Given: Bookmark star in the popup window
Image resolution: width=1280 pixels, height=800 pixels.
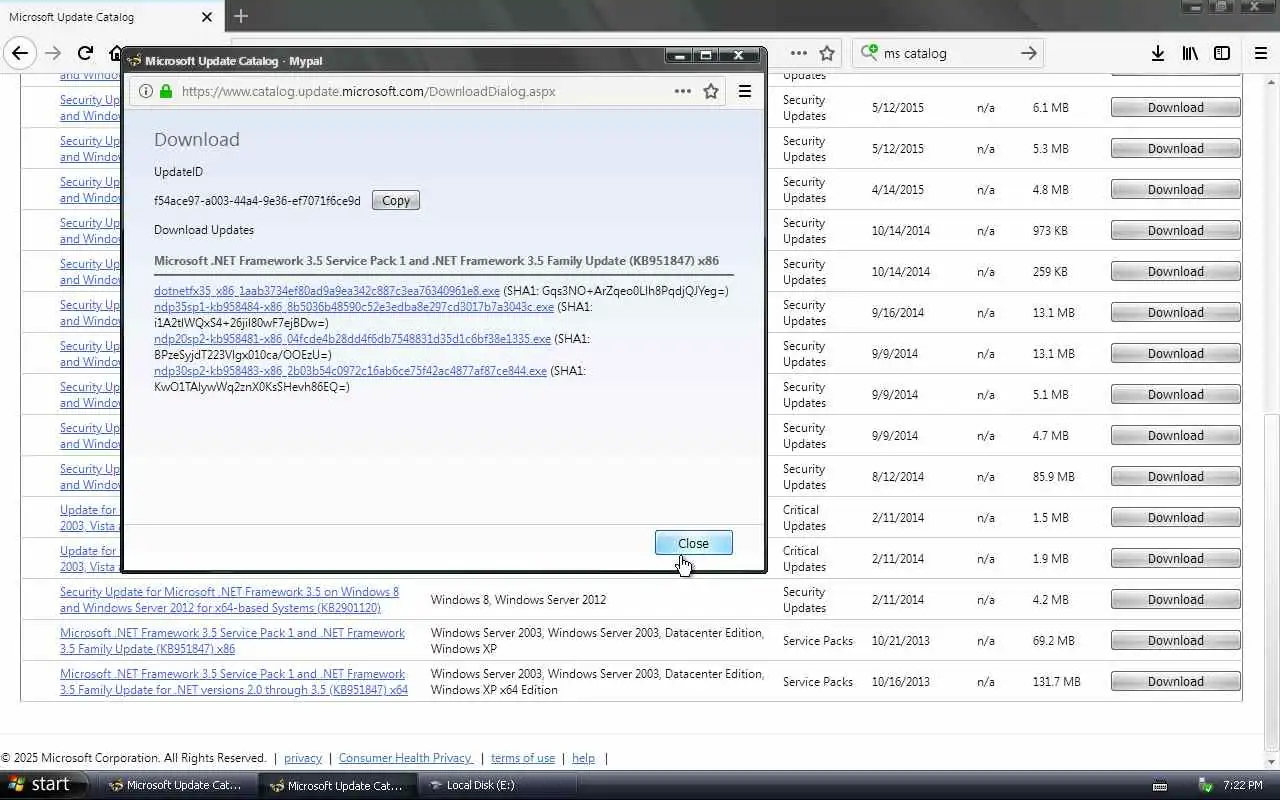Looking at the screenshot, I should point(711,91).
